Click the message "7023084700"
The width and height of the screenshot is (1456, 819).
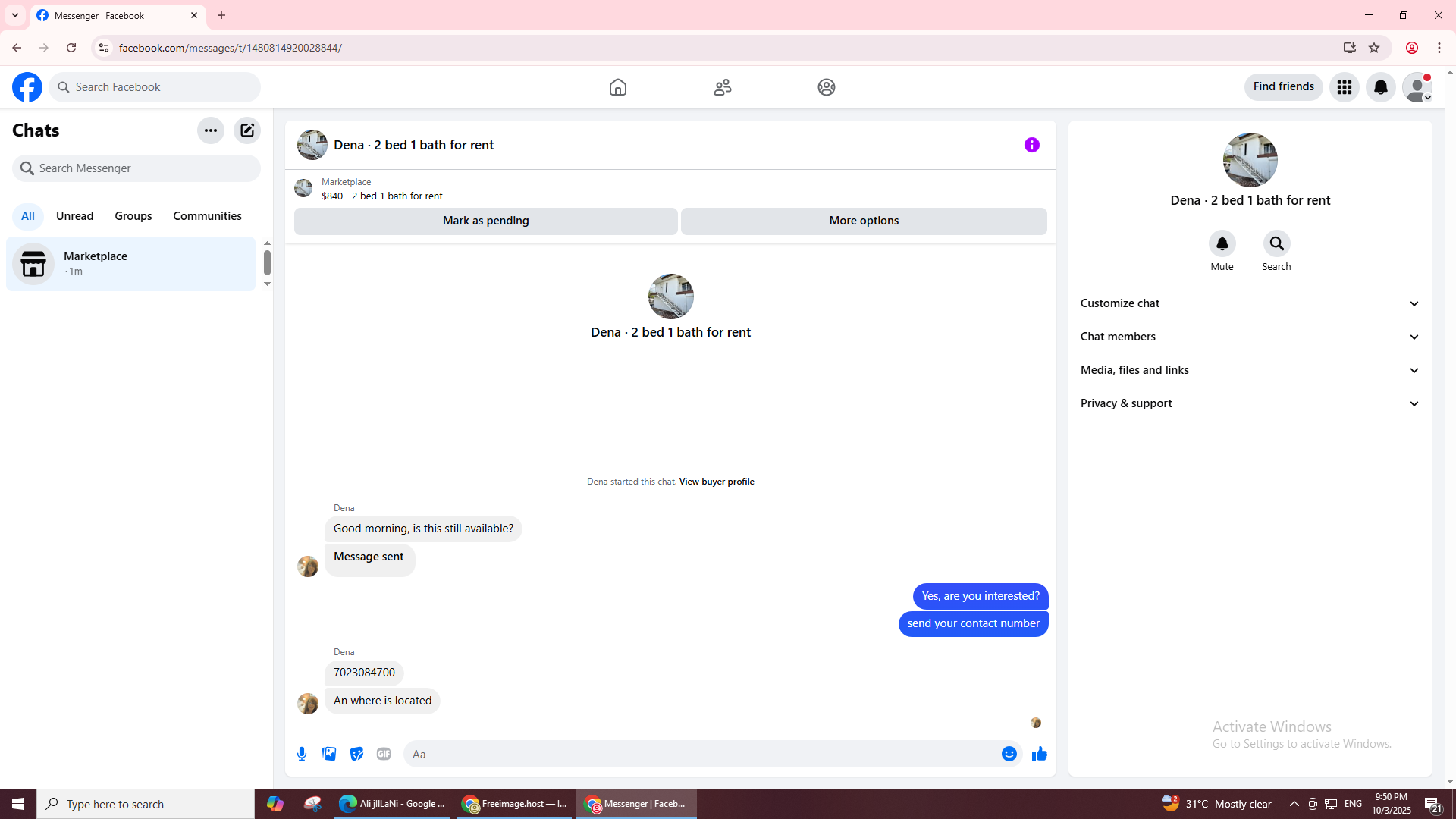coord(364,673)
